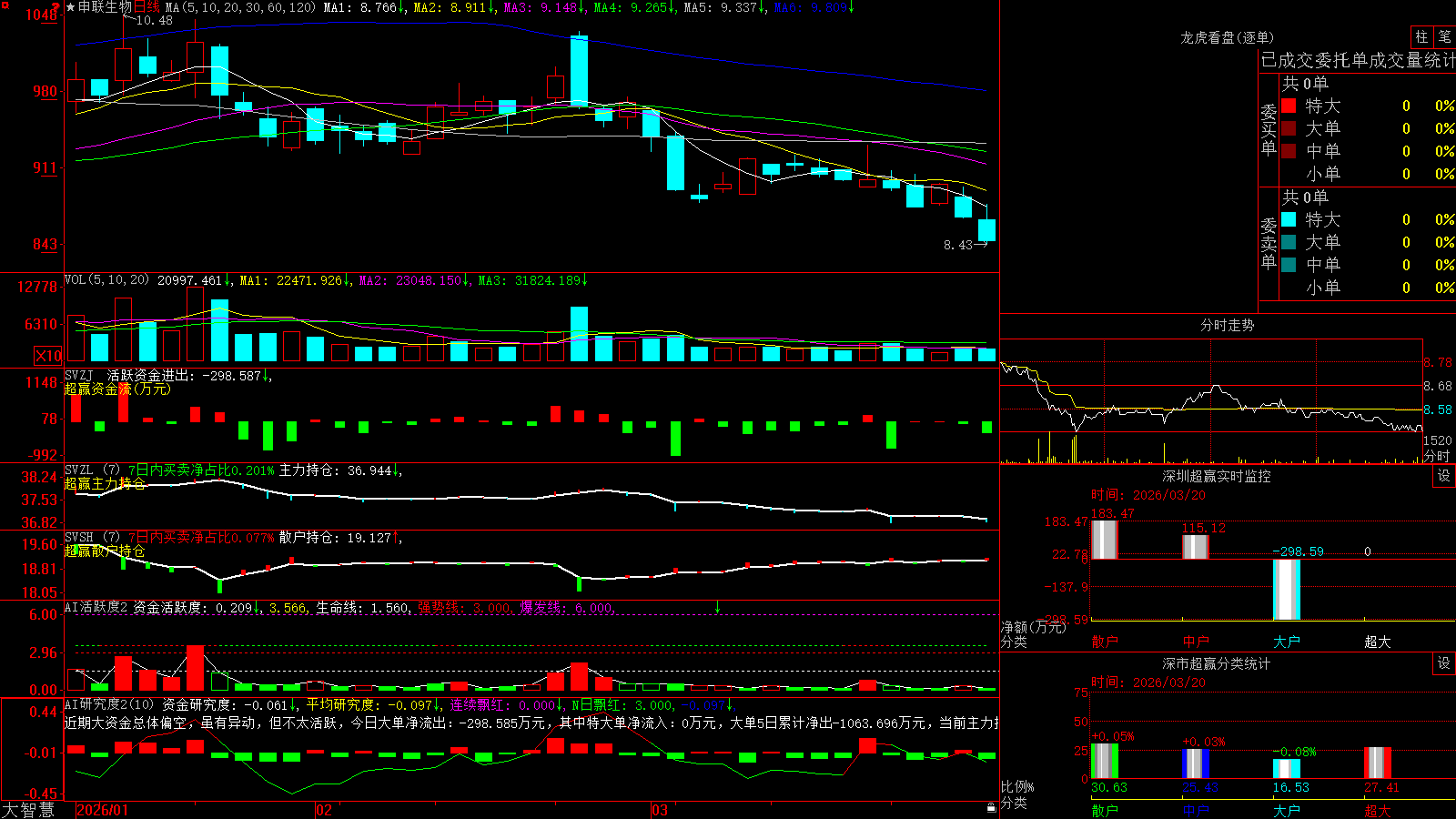Click the 散户 green bar showing 30.63

[1105, 761]
